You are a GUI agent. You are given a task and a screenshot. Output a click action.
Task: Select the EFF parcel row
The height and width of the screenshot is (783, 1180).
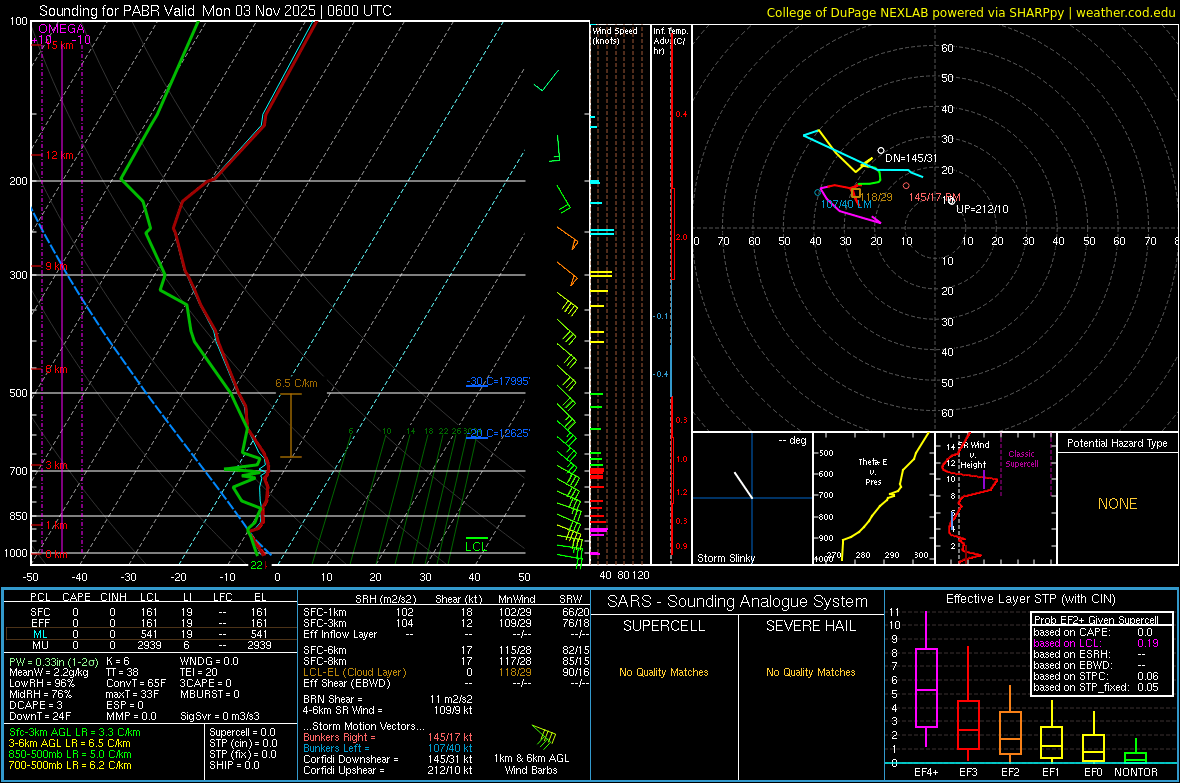click(151, 623)
